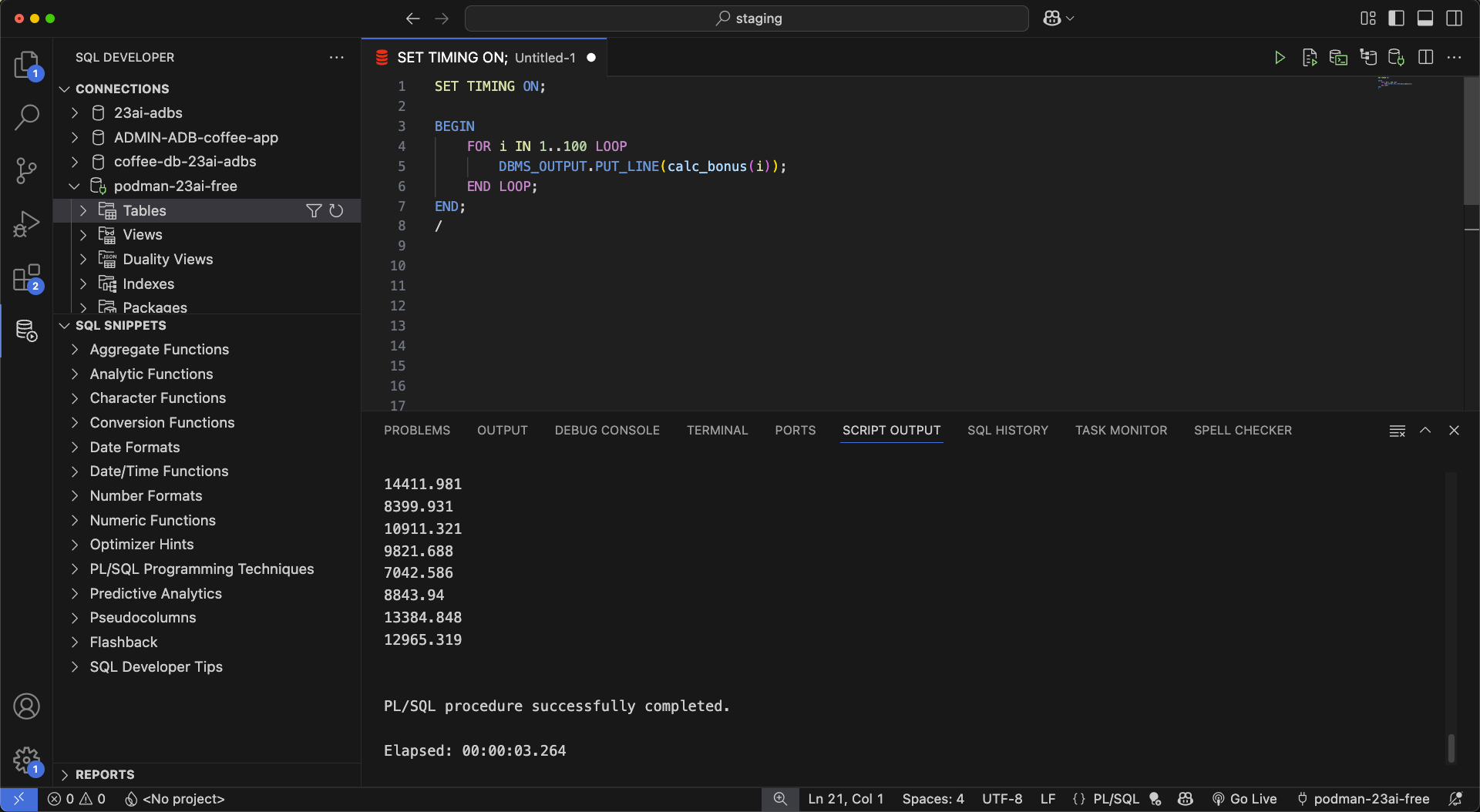Image resolution: width=1480 pixels, height=812 pixels.
Task: Expand coffee-db-23ai-adbs connection
Action: point(75,162)
